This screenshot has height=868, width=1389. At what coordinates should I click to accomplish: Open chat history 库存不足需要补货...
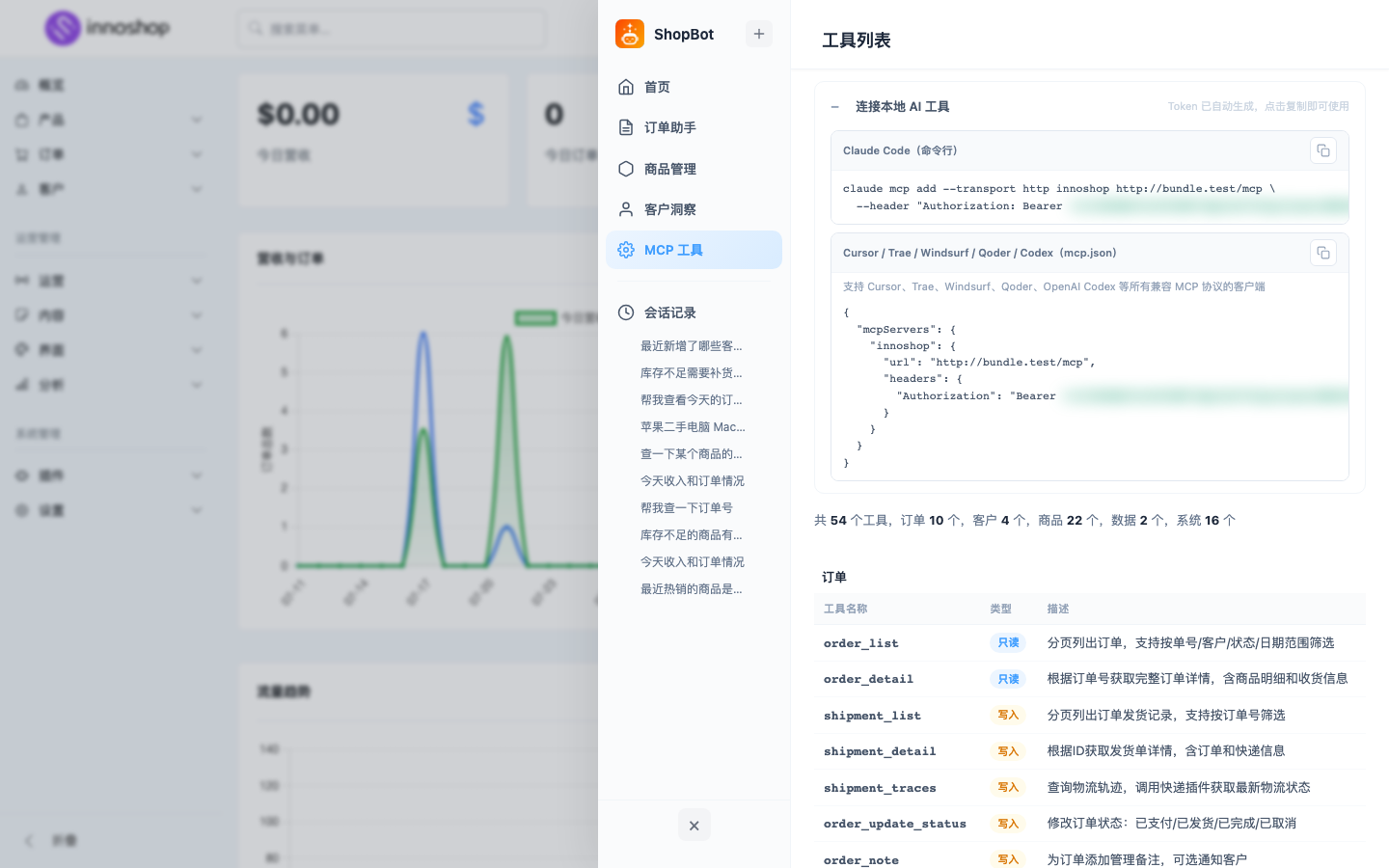click(693, 372)
